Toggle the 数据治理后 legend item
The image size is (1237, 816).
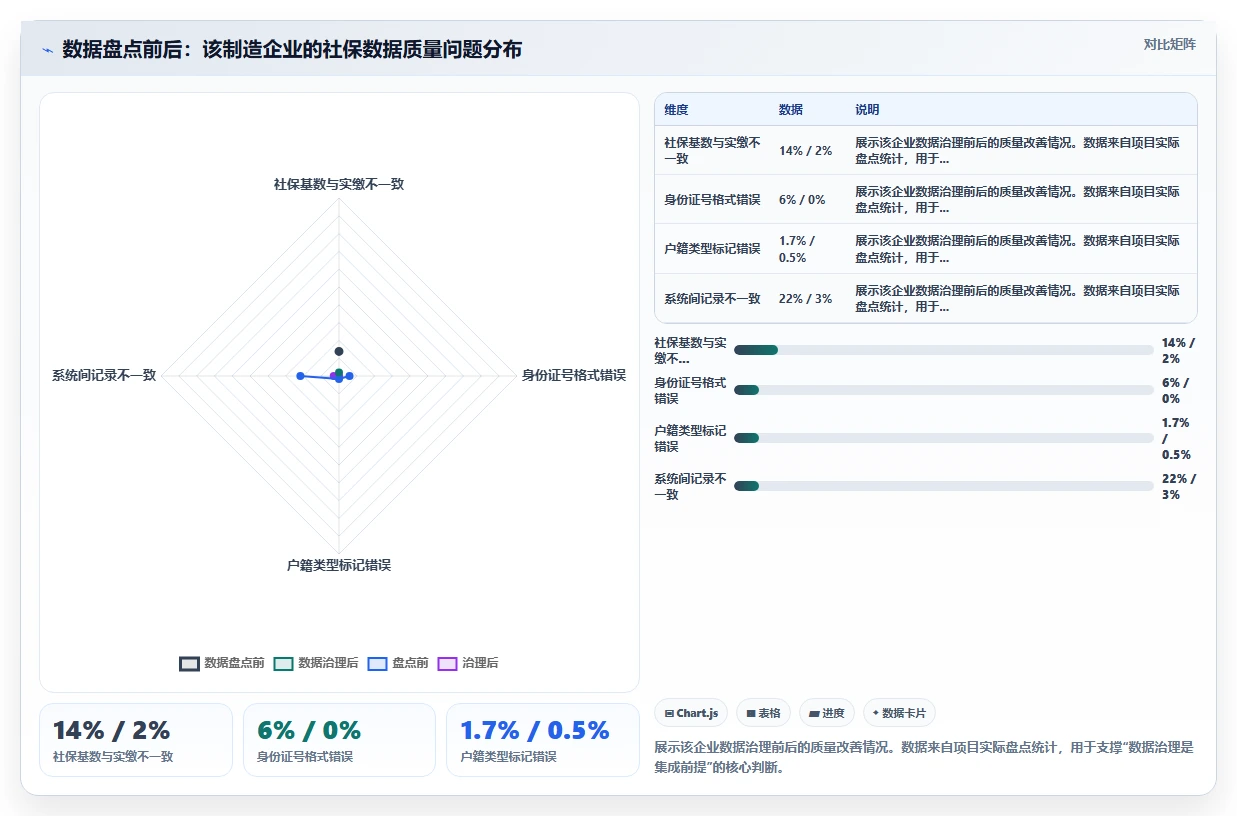pyautogui.click(x=316, y=663)
